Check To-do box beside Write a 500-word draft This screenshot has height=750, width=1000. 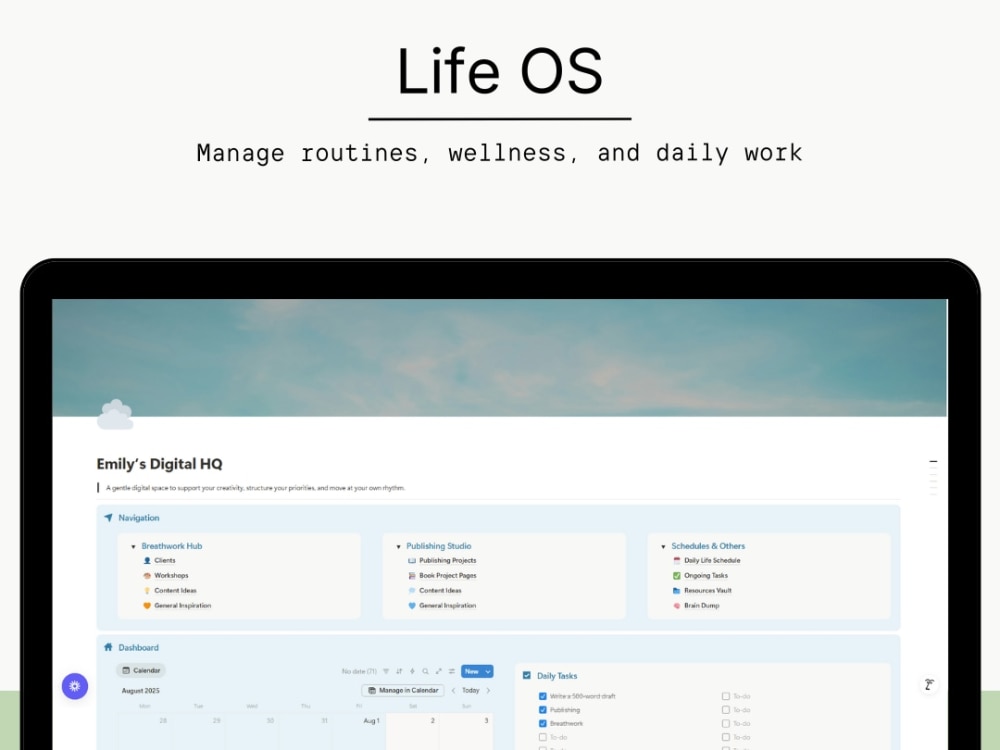pyautogui.click(x=726, y=696)
